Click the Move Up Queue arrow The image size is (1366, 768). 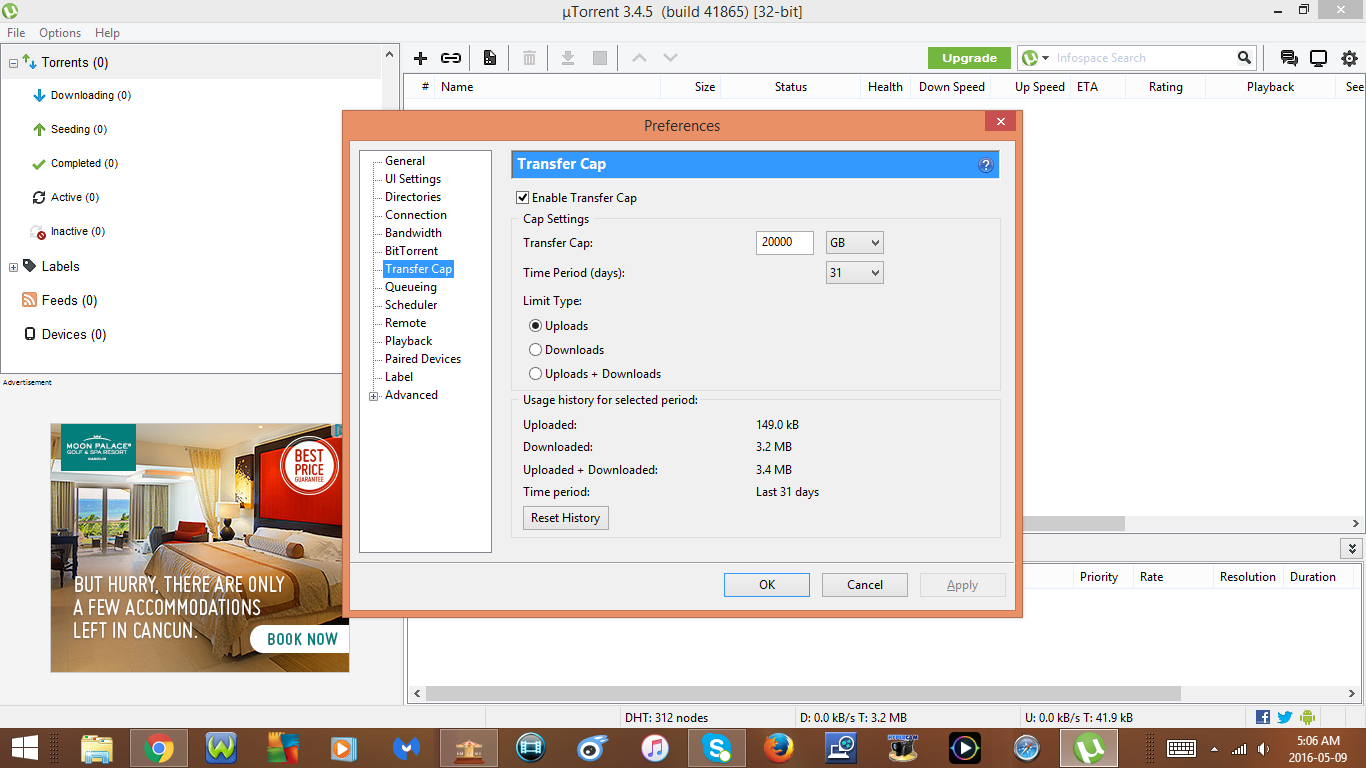[639, 58]
